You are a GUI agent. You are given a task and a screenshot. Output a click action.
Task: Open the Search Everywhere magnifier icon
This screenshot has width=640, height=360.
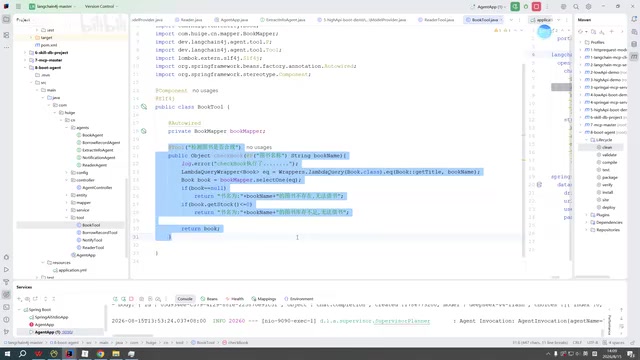coord(576,7)
